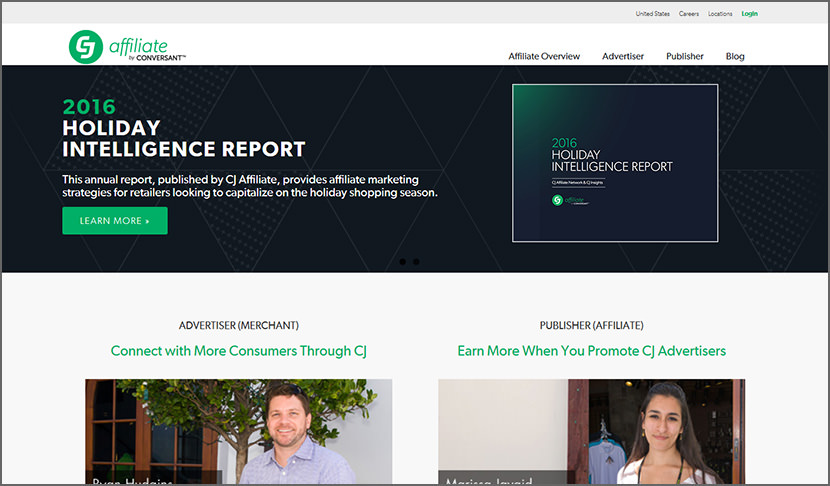830x486 pixels.
Task: Open the Advertiser menu item
Action: coord(622,56)
